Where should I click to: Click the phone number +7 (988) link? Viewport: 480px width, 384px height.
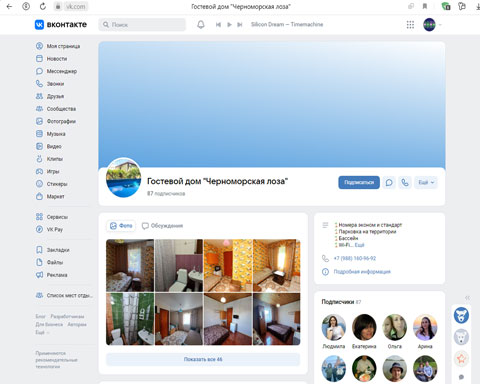pos(355,258)
